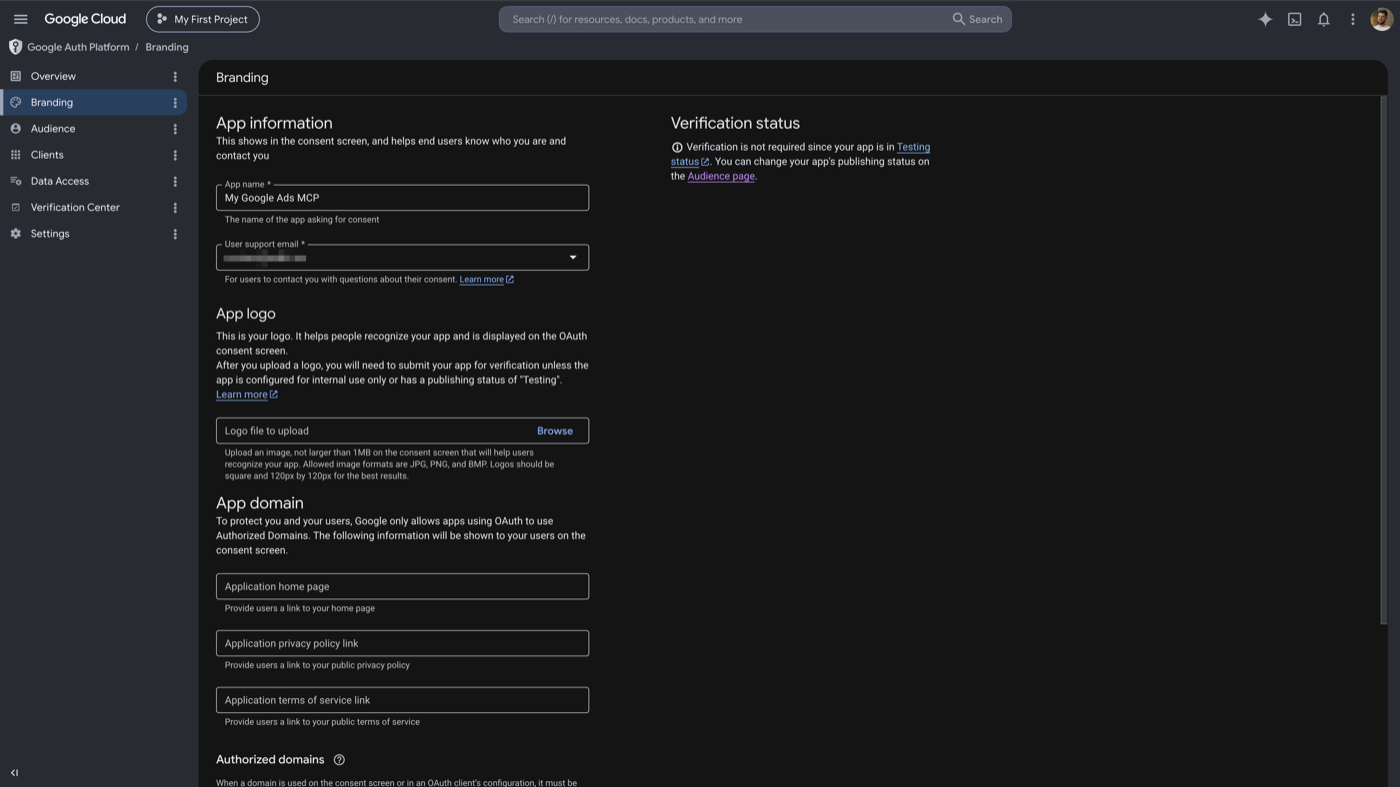Click the Google Auth Platform breadcrumb
This screenshot has height=787, width=1400.
coord(78,47)
